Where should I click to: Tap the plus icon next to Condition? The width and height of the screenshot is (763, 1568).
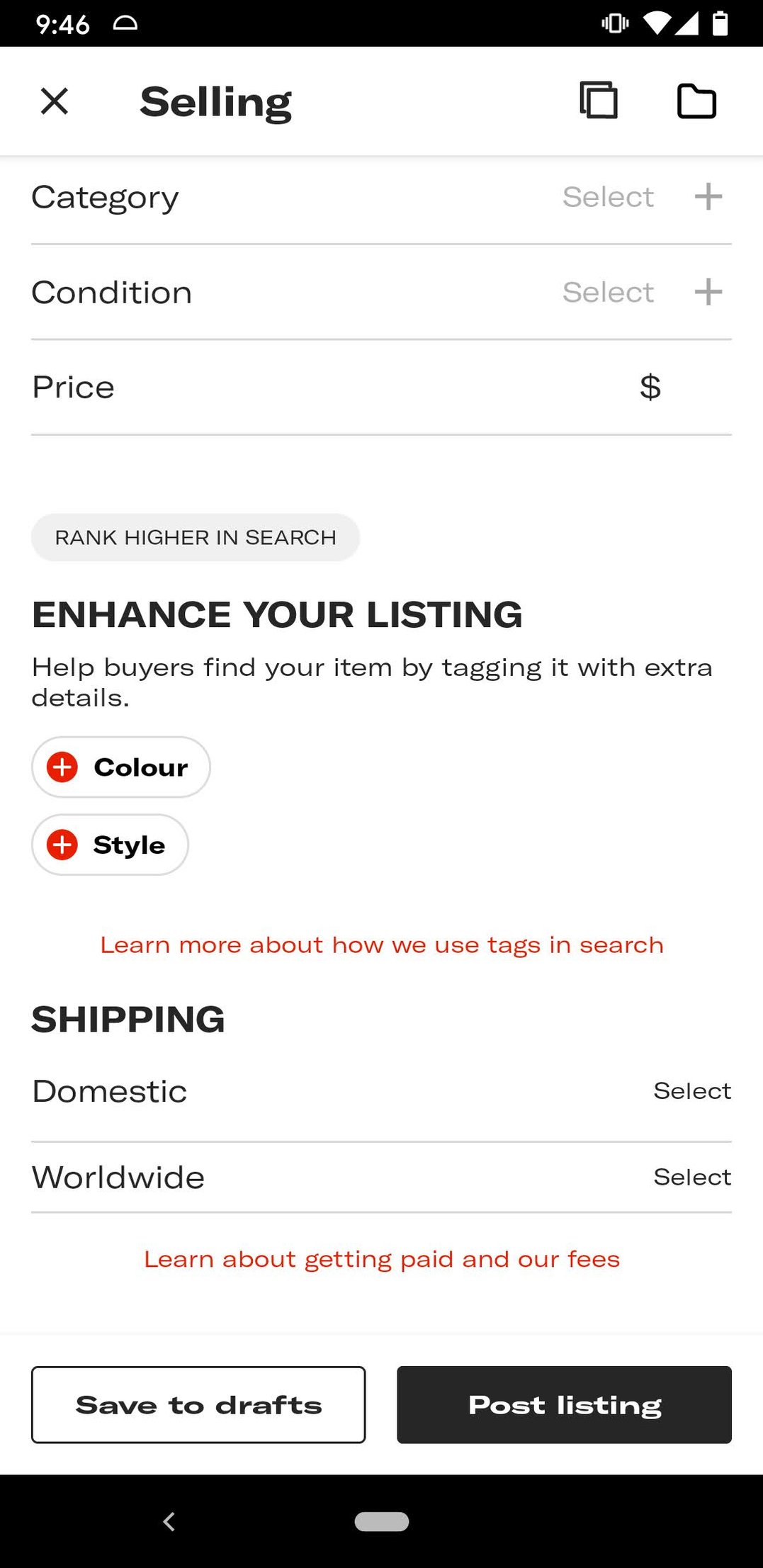coord(709,291)
